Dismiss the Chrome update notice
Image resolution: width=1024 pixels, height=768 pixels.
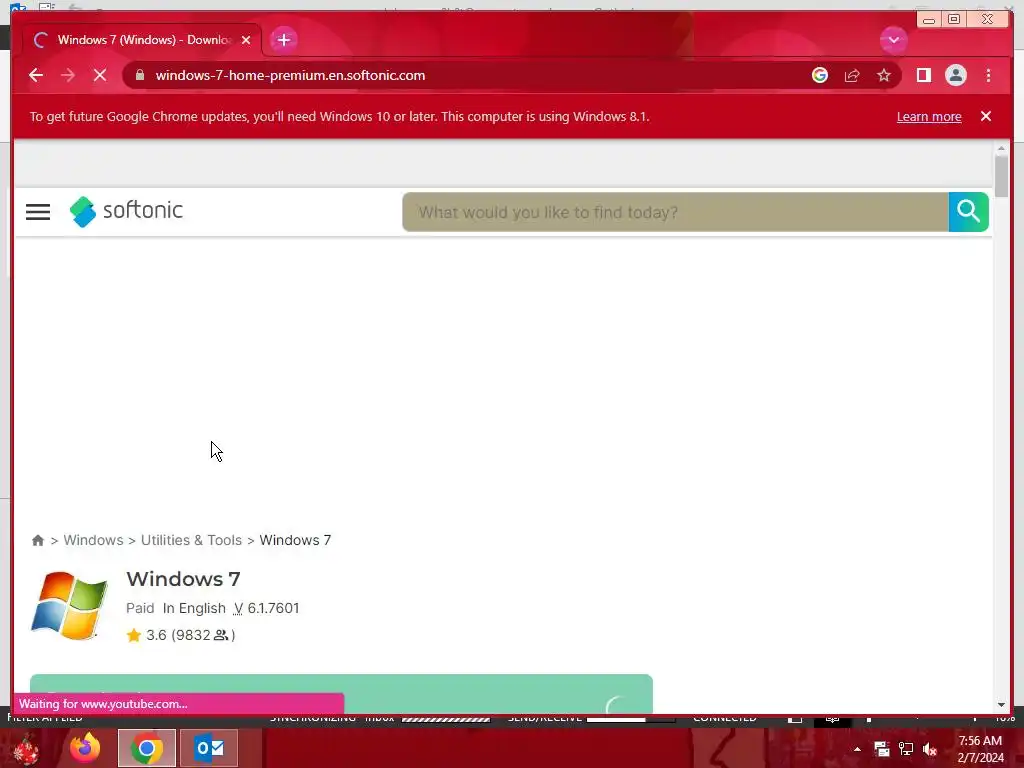coord(985,116)
